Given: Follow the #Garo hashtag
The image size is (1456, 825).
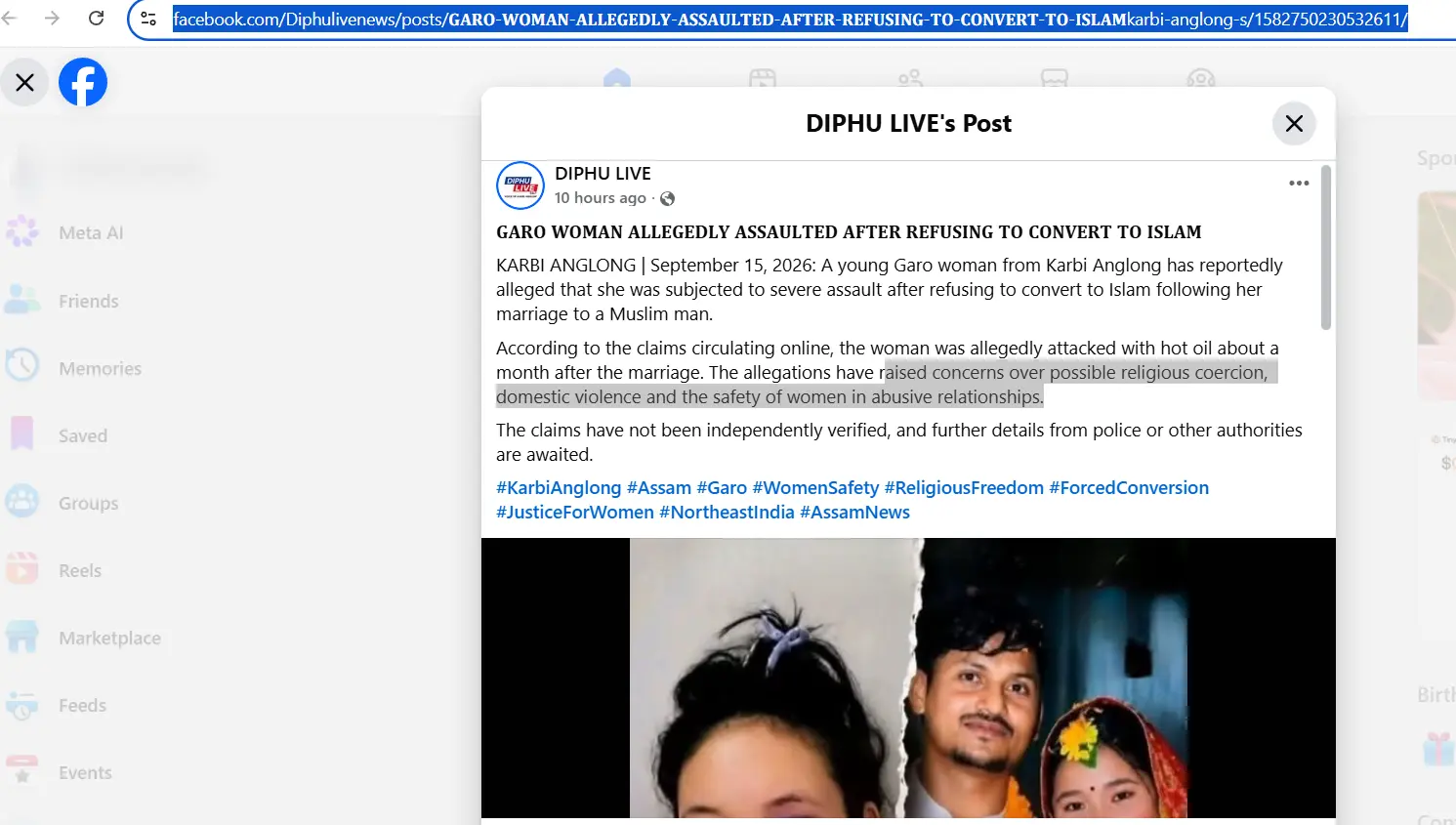Looking at the screenshot, I should click(x=722, y=488).
